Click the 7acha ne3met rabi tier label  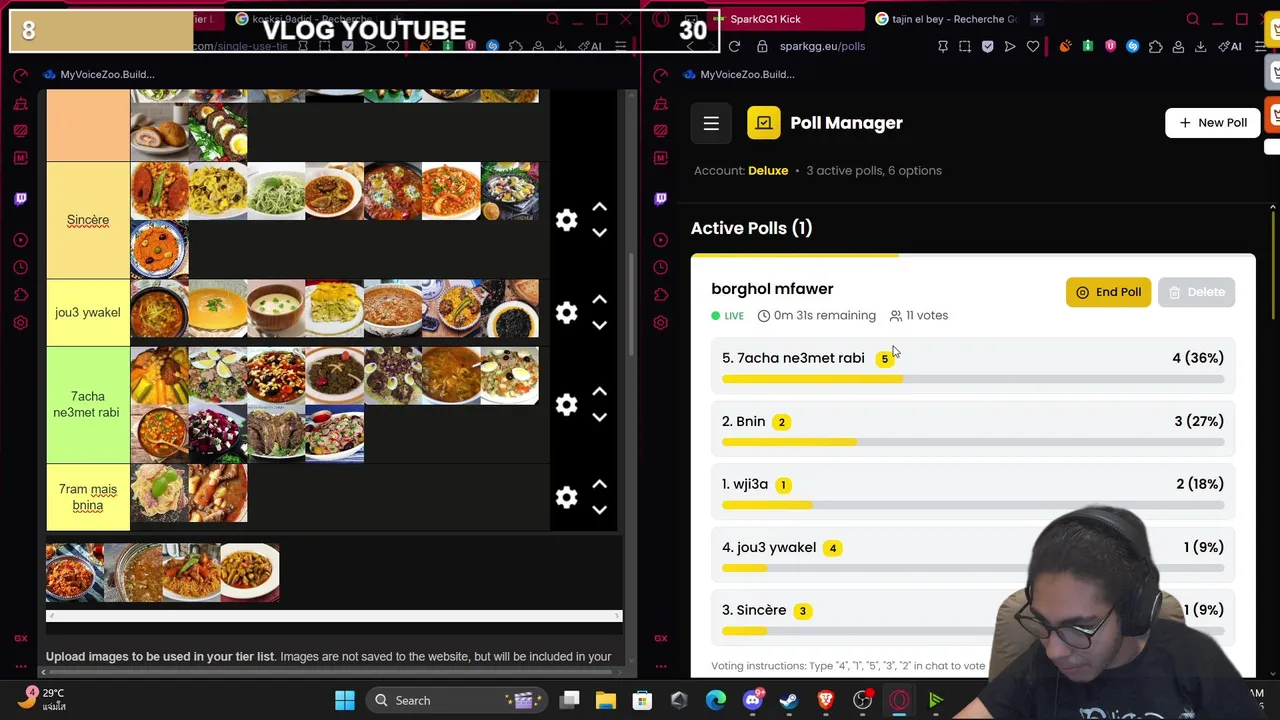88,404
